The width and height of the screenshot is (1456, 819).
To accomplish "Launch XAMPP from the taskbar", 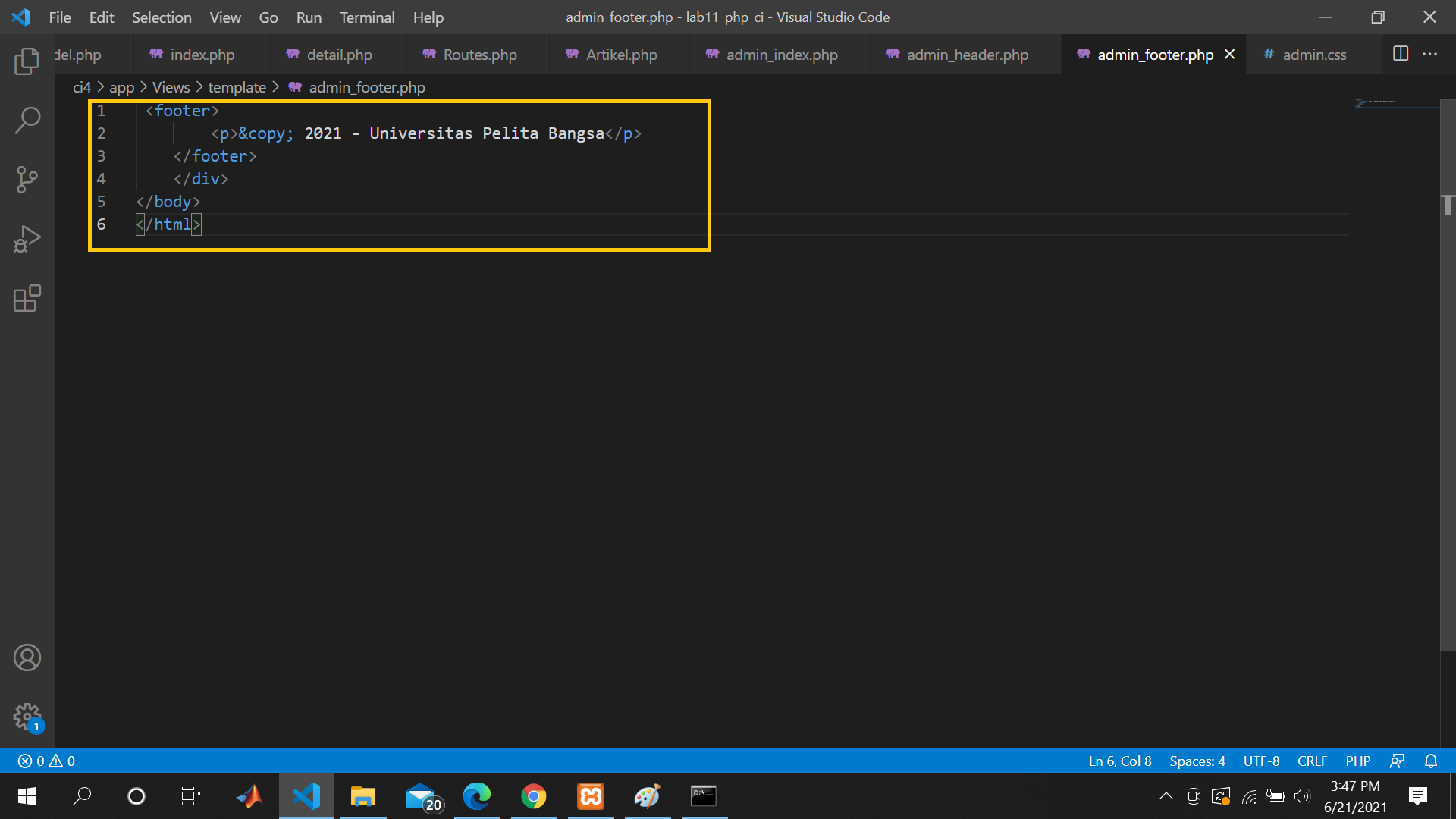I will pos(590,796).
